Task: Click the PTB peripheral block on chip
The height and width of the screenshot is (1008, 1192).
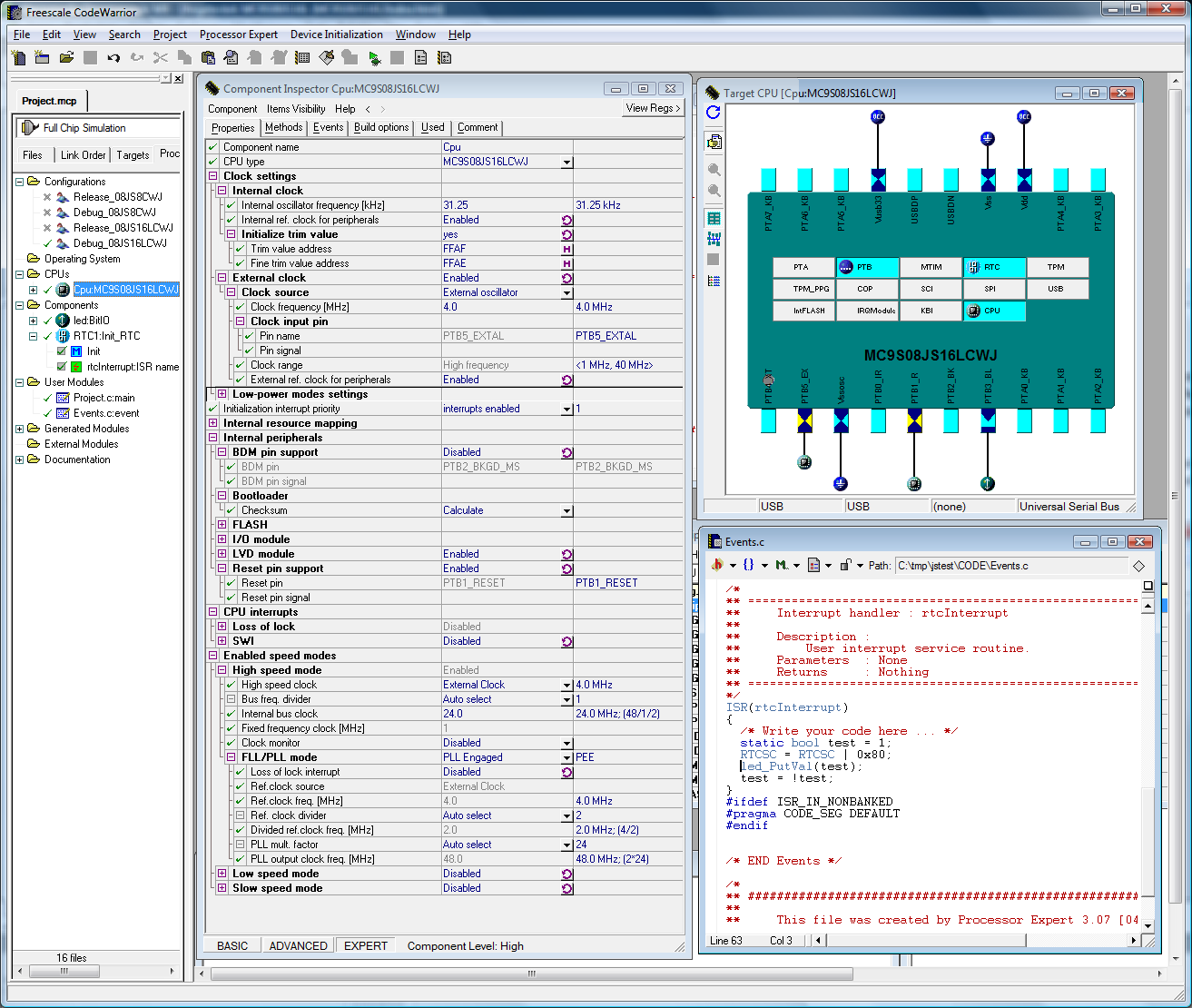Action: click(866, 267)
